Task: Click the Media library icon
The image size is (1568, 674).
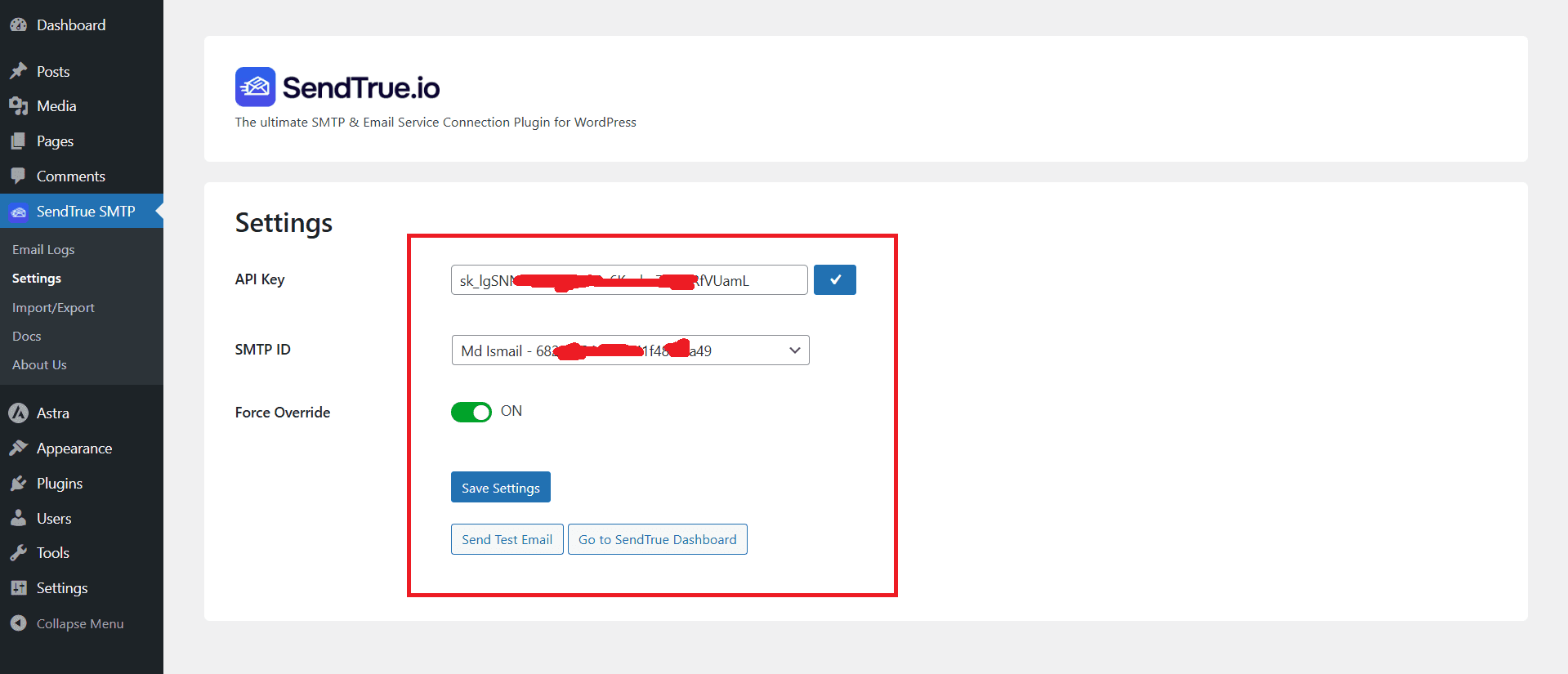Action: pos(18,106)
